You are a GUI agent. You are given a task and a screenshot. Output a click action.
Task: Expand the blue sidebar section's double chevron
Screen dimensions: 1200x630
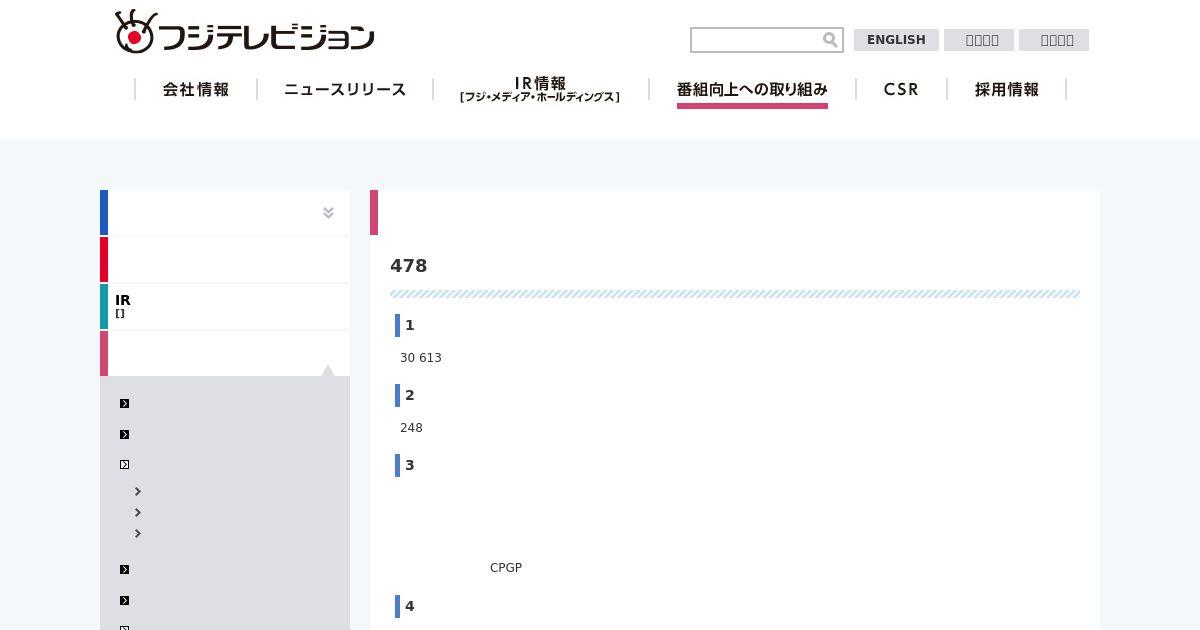coord(328,213)
